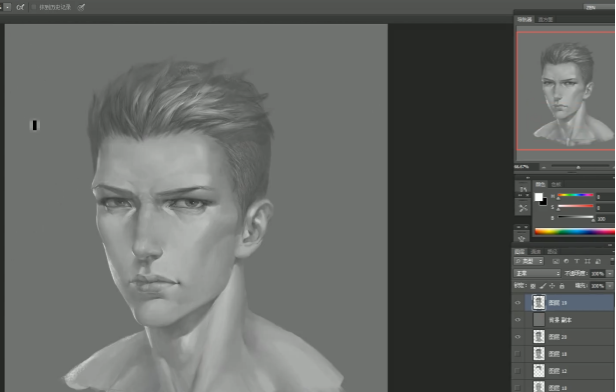Hide layer 图层 19 via eye icon
Image resolution: width=616 pixels, height=392 pixels.
pos(518,303)
